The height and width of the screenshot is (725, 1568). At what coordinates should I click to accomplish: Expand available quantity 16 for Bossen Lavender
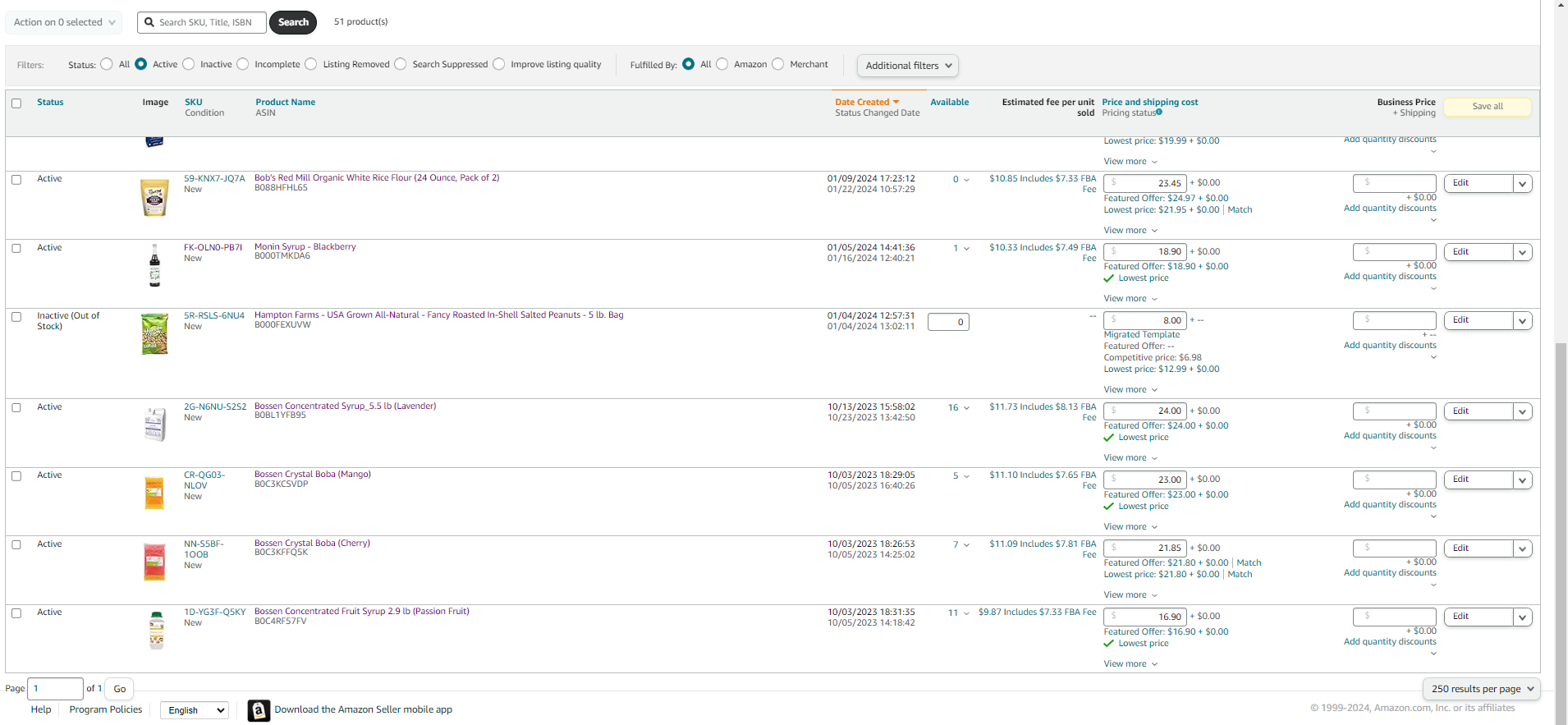[959, 407]
